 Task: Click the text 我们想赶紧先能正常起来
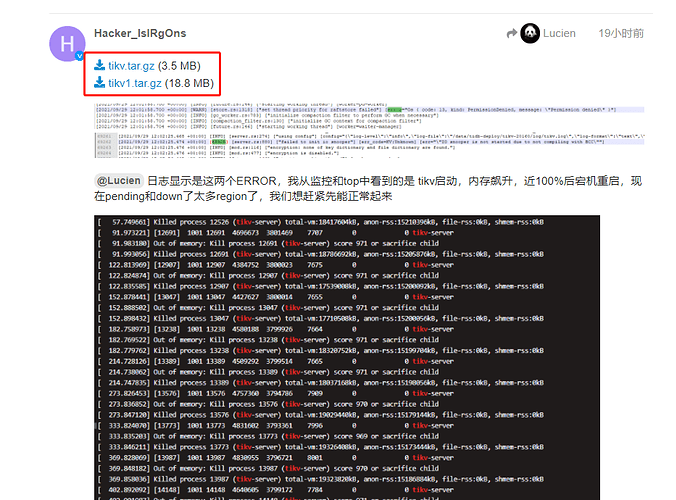(331, 197)
